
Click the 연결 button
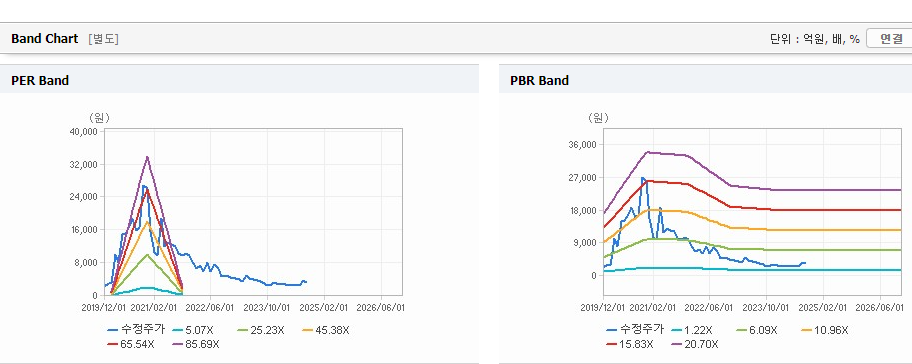click(x=890, y=39)
